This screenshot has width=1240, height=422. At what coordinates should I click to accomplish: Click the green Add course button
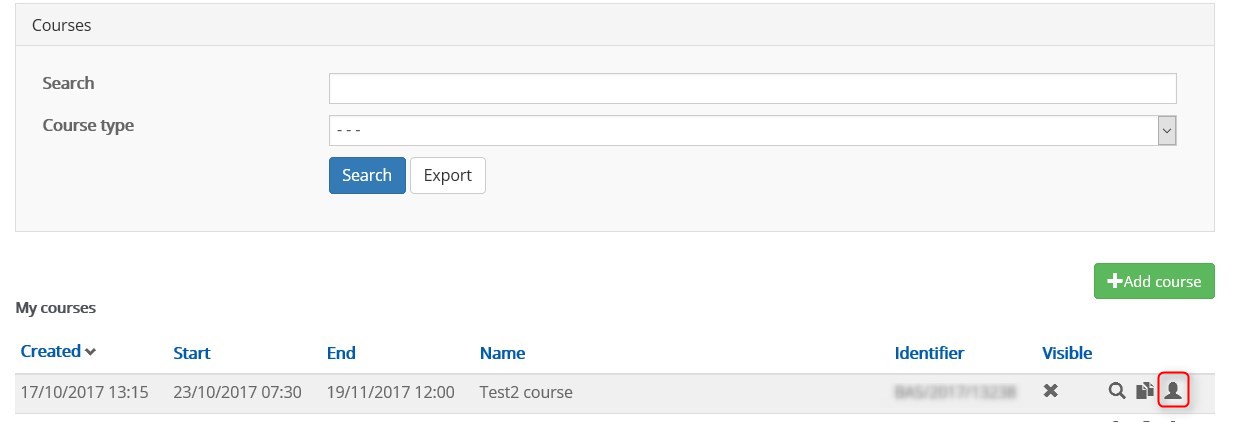pos(1154,281)
